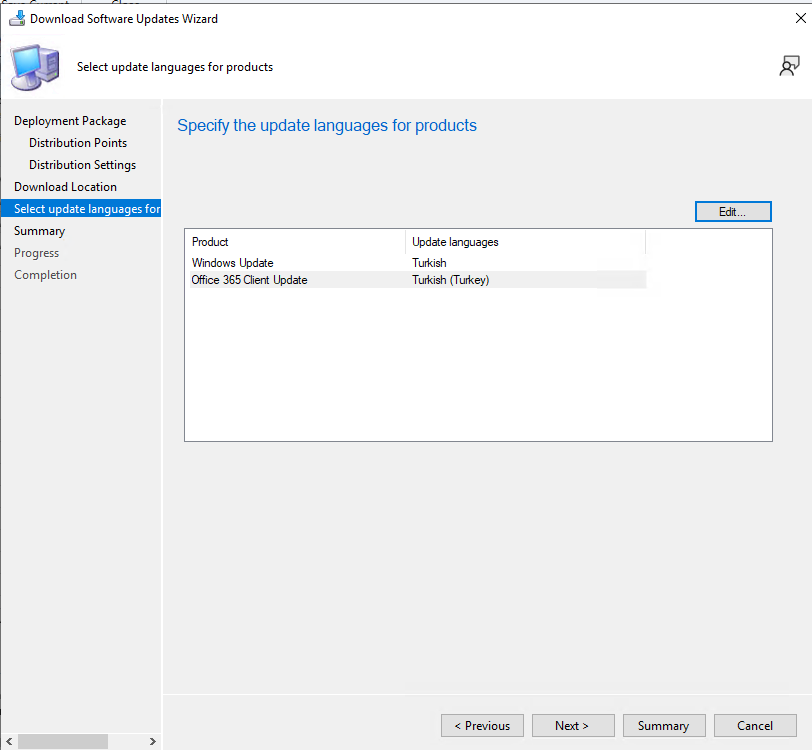The image size is (812, 750).
Task: Open the Deployment Package step
Action: coord(70,121)
